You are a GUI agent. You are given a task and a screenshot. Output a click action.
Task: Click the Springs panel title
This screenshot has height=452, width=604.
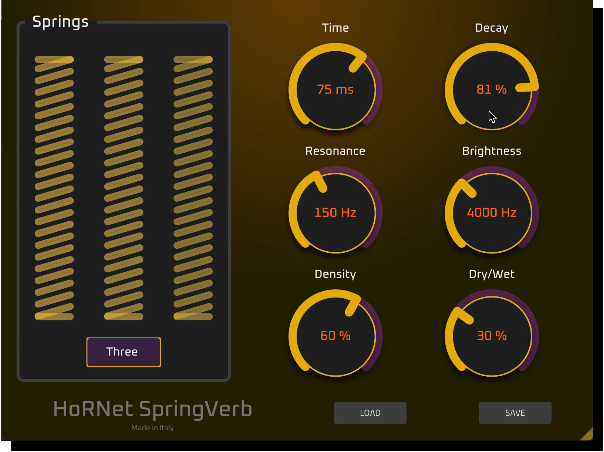(60, 22)
